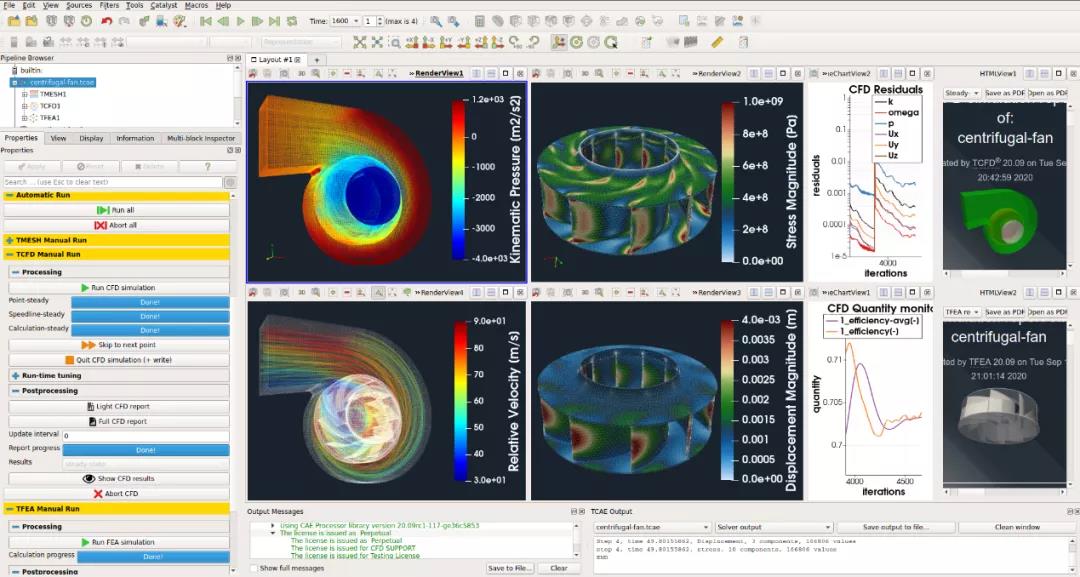Viewport: 1080px width, 577px height.
Task: Click the yellow Ruler tool icon
Action: pos(717,43)
